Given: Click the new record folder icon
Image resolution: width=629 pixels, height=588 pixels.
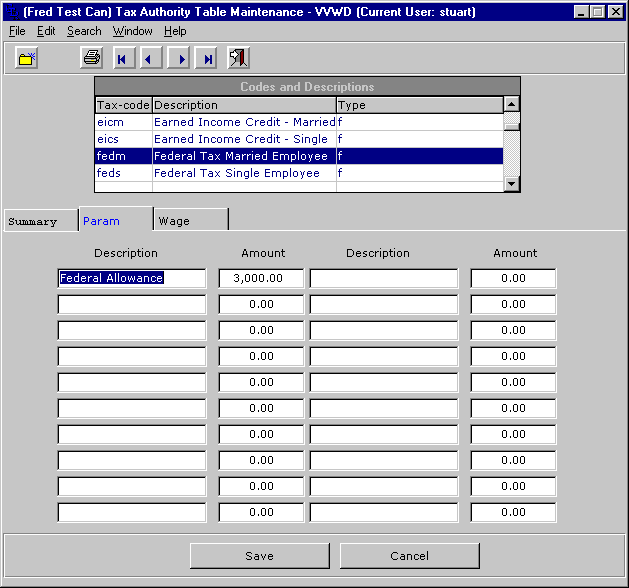Looking at the screenshot, I should point(27,58).
